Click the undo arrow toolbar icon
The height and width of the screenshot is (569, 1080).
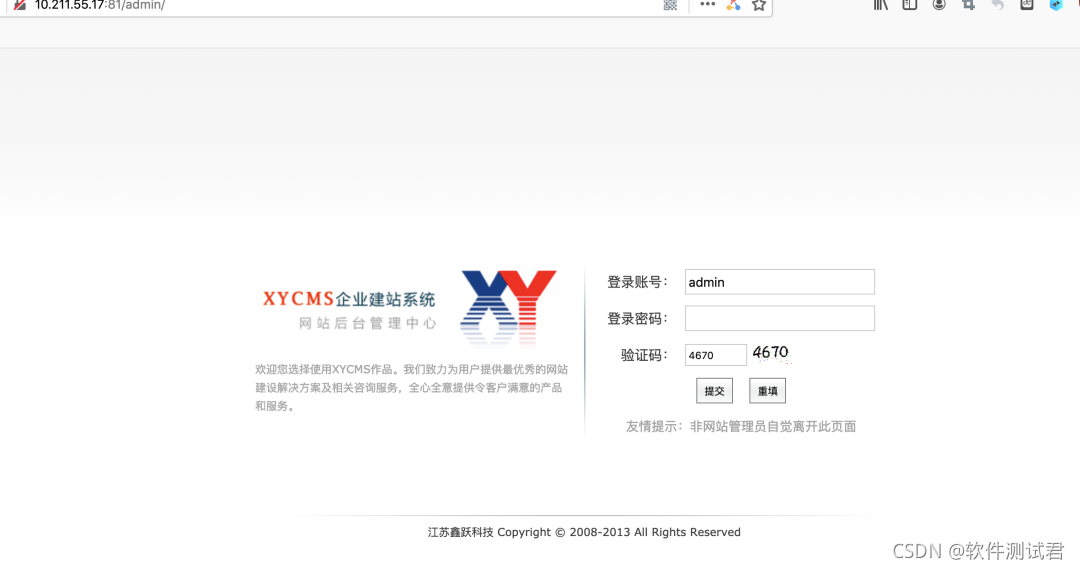(997, 5)
